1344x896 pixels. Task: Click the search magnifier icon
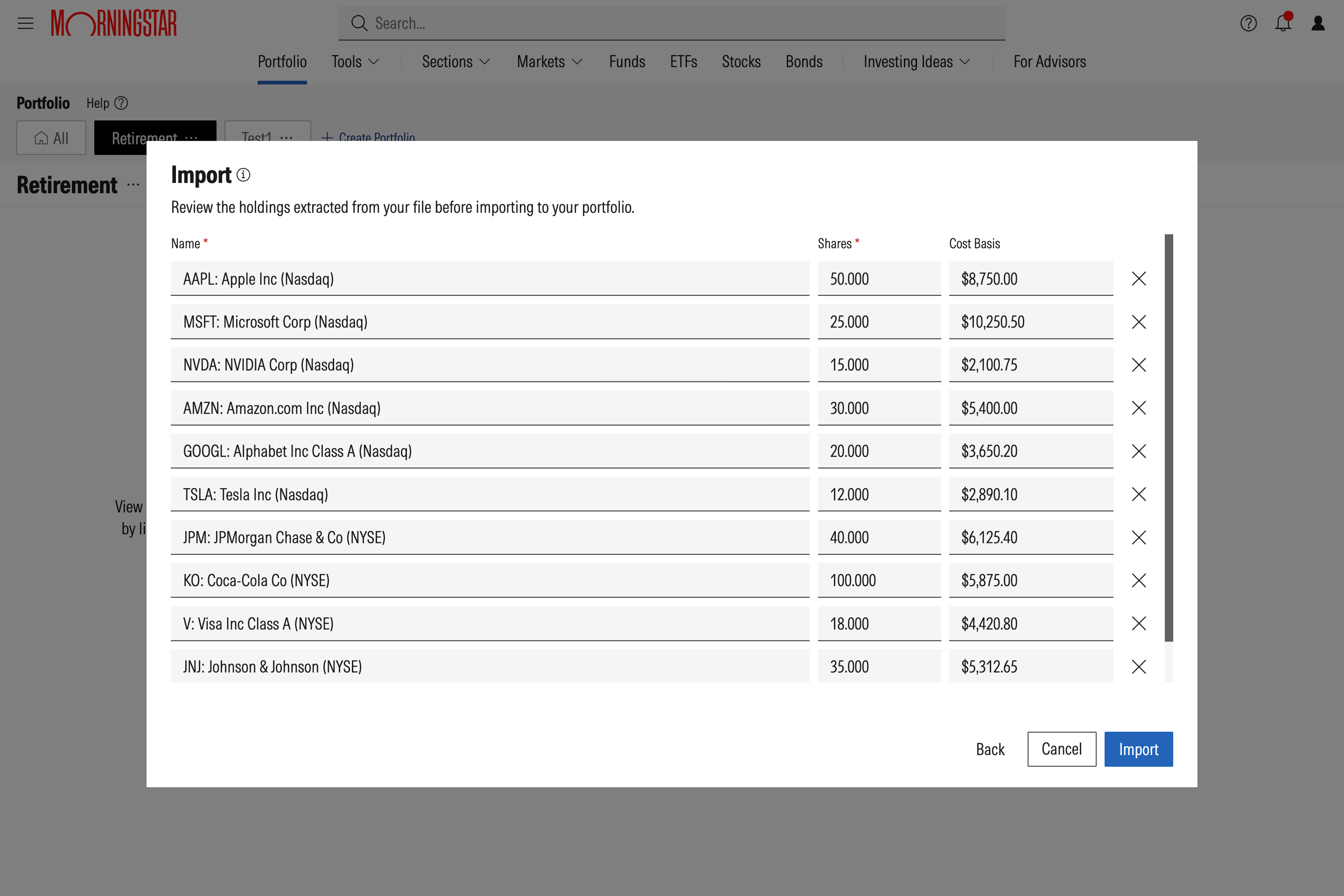[359, 23]
